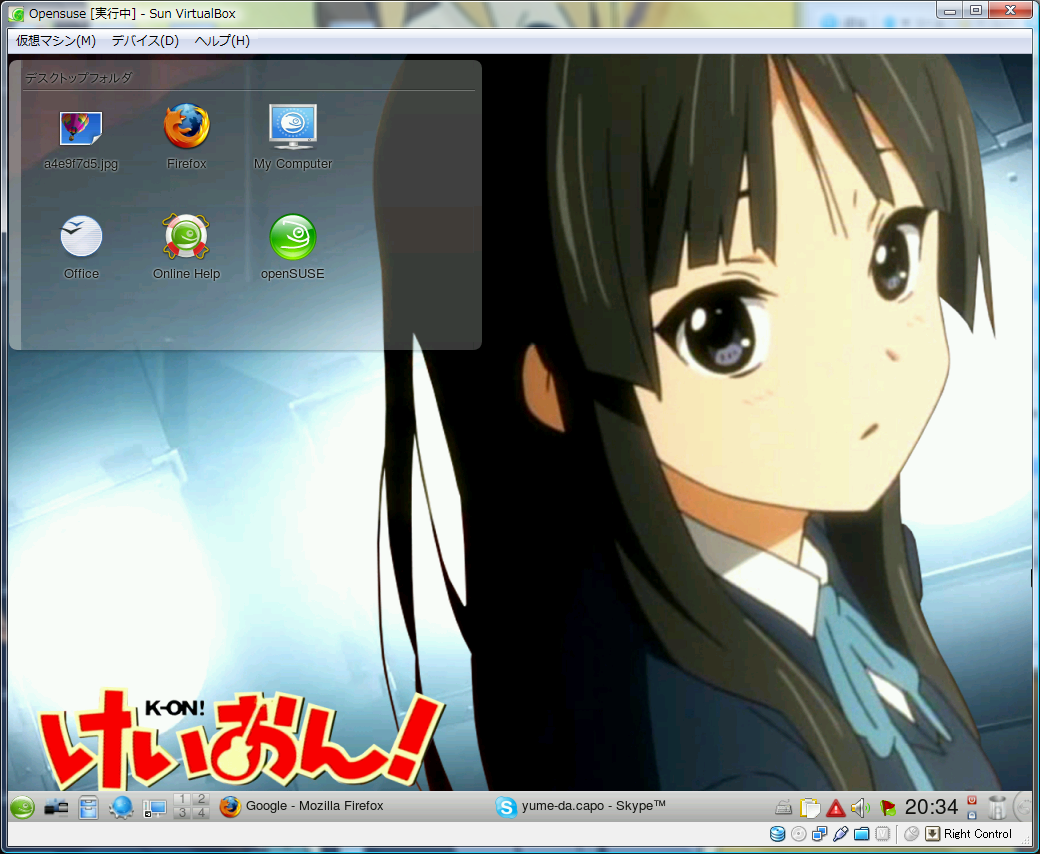1040x854 pixels.
Task: Click the show desktop monitor icon in panel
Action: (x=155, y=808)
